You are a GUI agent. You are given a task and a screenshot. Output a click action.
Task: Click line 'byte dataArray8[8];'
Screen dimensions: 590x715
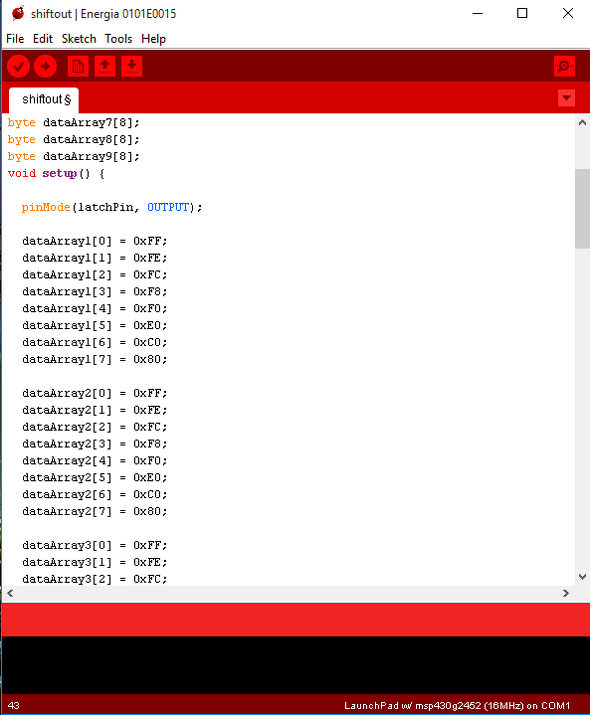click(73, 140)
